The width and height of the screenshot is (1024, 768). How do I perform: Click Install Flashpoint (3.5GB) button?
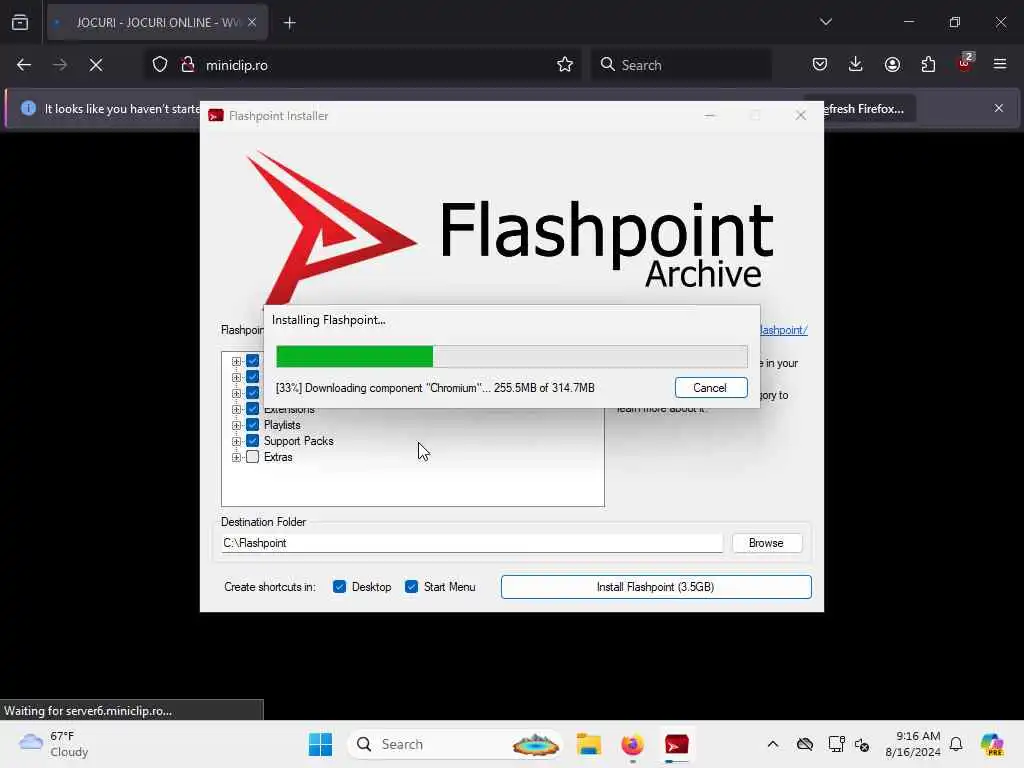(x=656, y=586)
